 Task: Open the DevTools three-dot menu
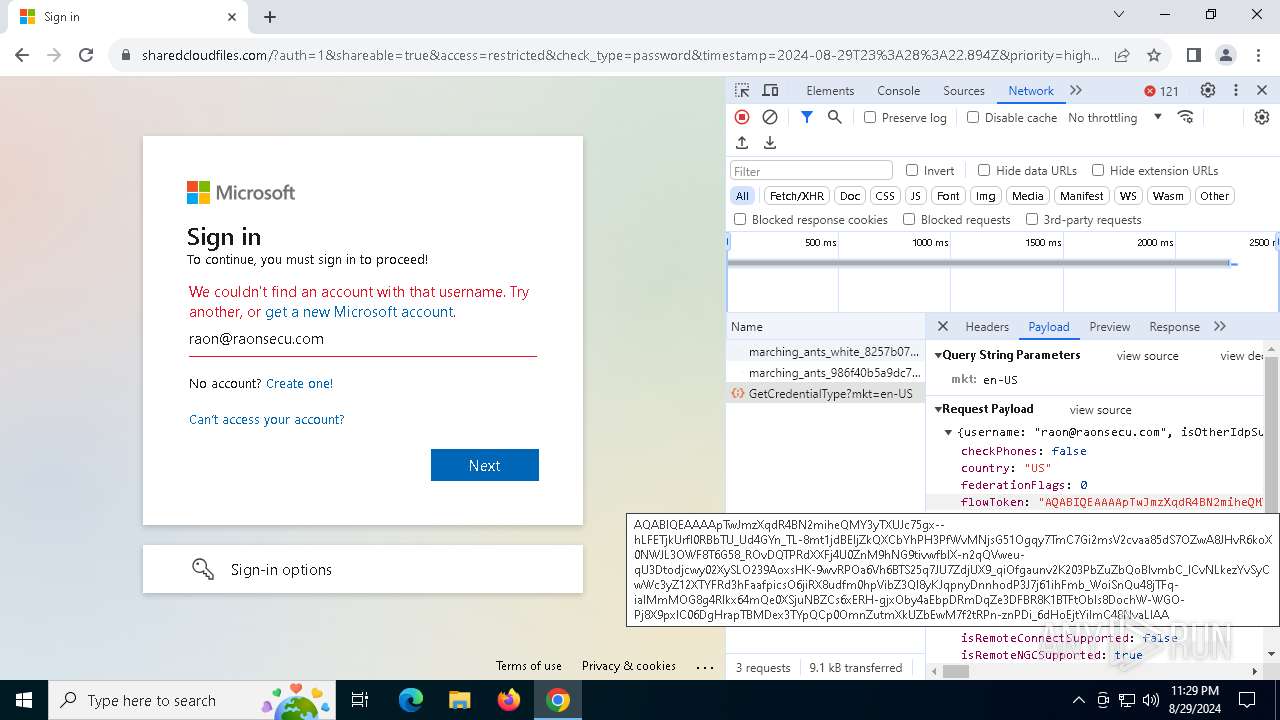click(x=1236, y=90)
